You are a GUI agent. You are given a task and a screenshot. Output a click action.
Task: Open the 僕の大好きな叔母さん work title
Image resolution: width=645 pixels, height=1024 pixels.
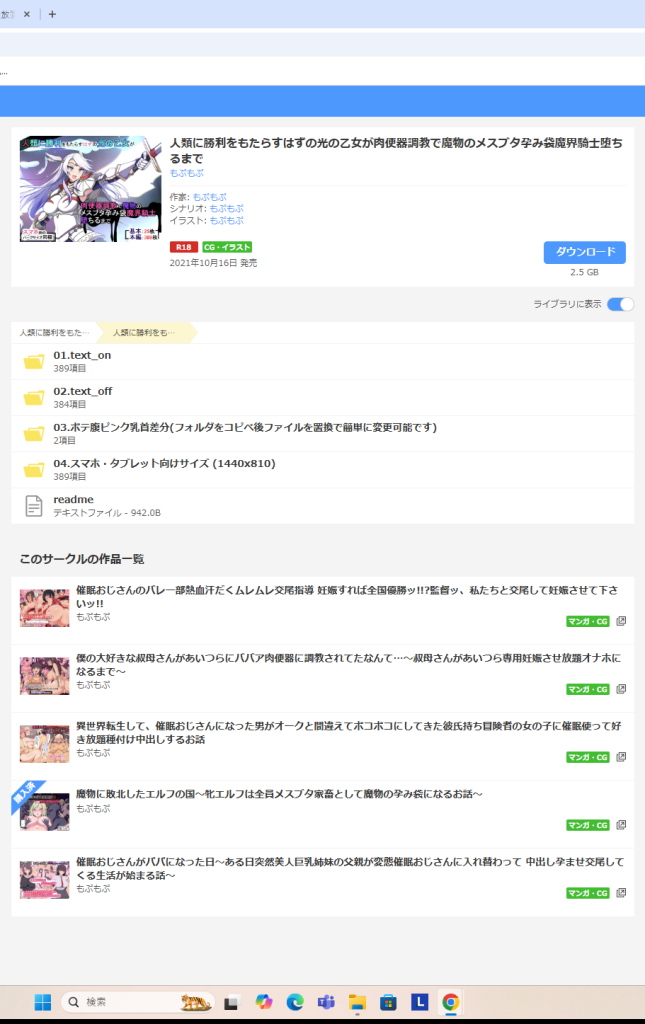click(349, 664)
